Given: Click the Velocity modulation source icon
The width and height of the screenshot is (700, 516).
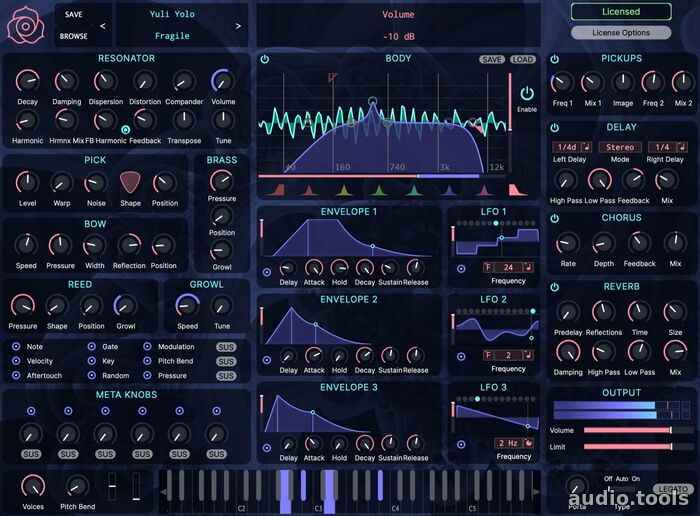Looking at the screenshot, I should coord(16,361).
